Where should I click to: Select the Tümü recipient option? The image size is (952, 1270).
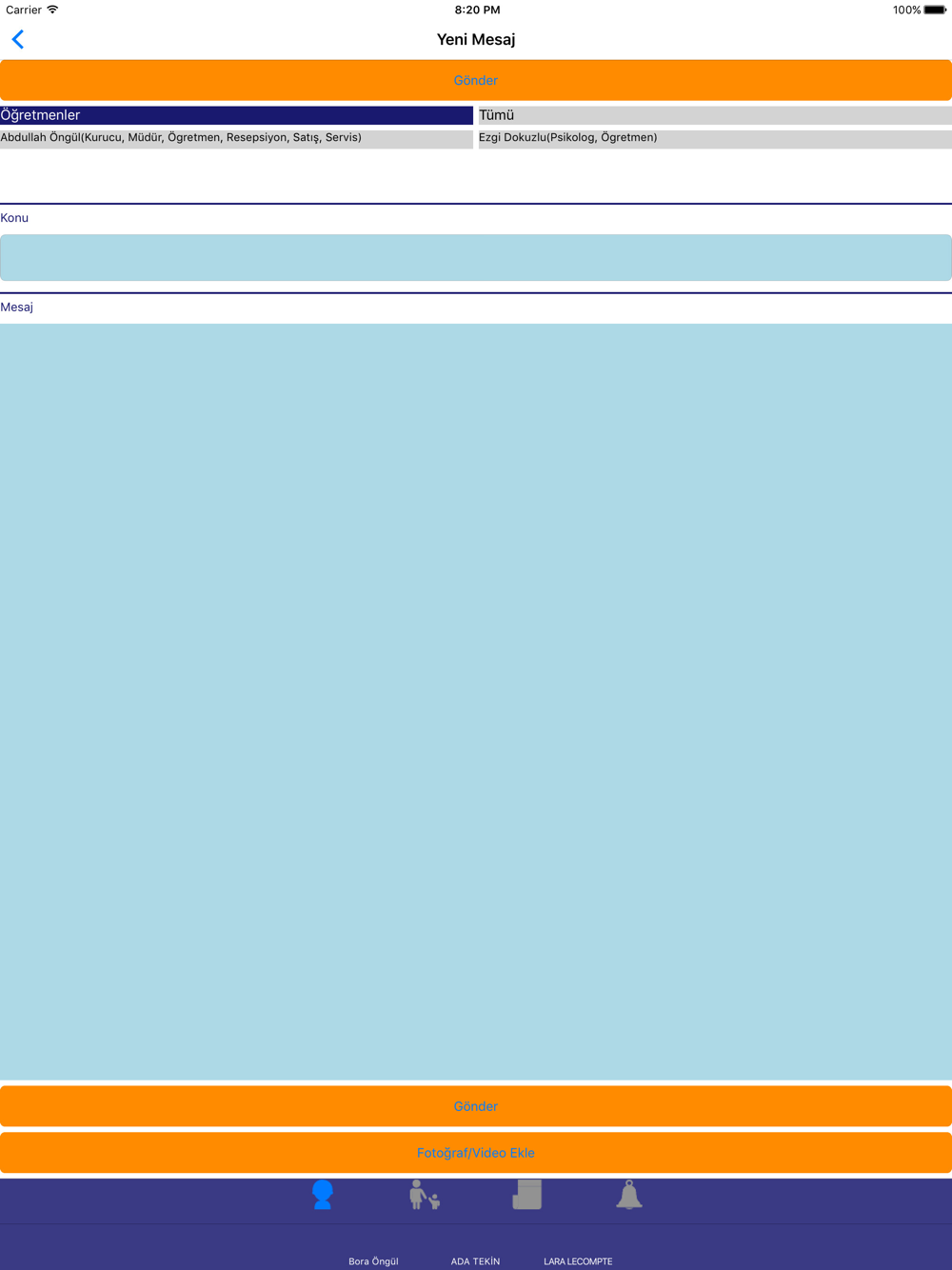(715, 115)
